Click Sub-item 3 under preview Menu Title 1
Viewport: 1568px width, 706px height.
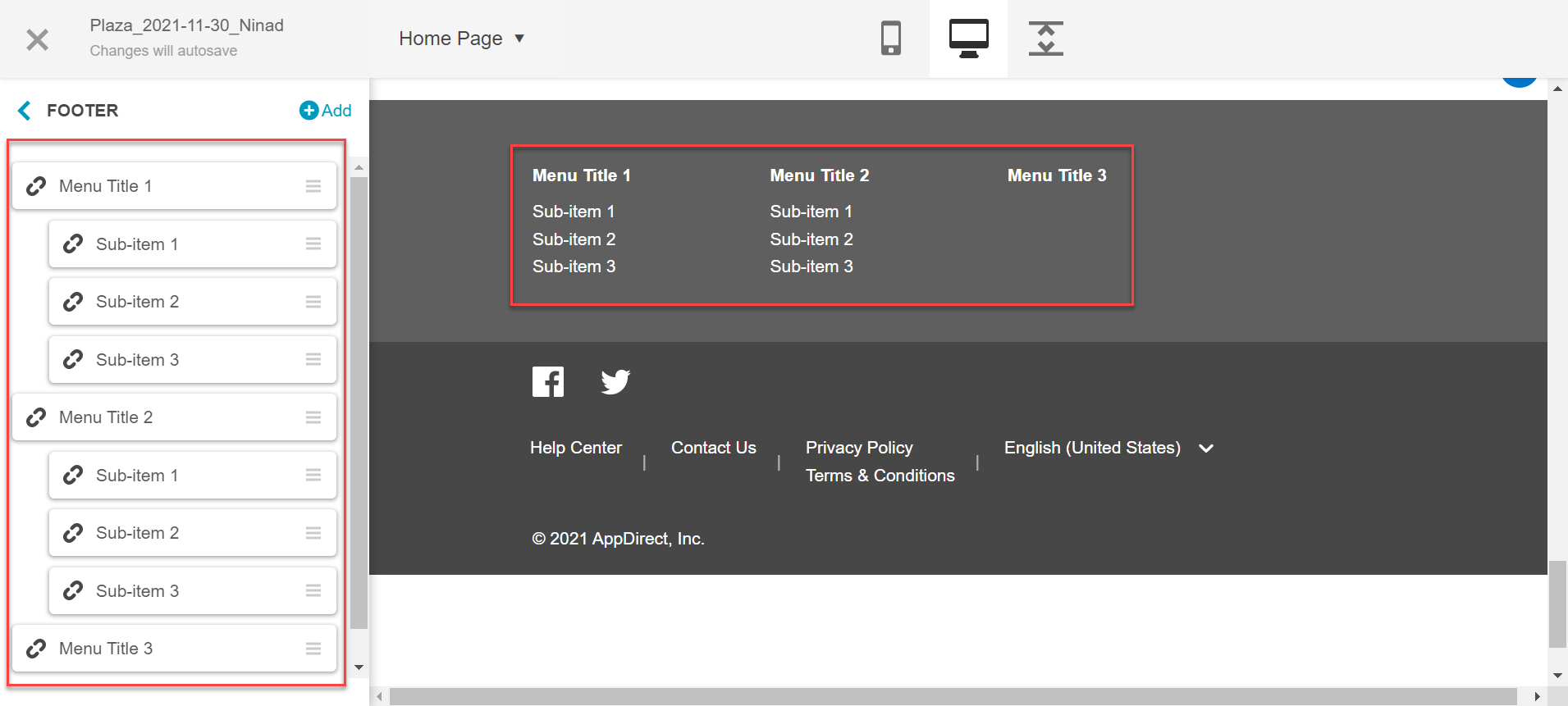tap(574, 266)
